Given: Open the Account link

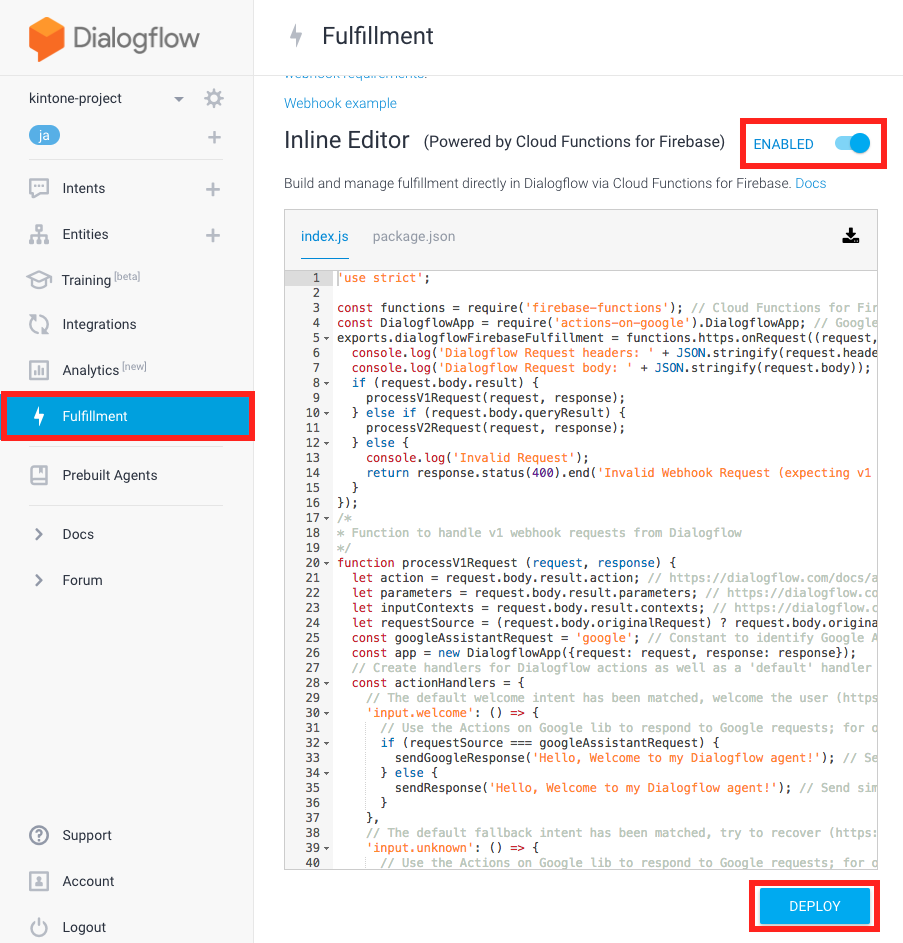Looking at the screenshot, I should point(88,881).
